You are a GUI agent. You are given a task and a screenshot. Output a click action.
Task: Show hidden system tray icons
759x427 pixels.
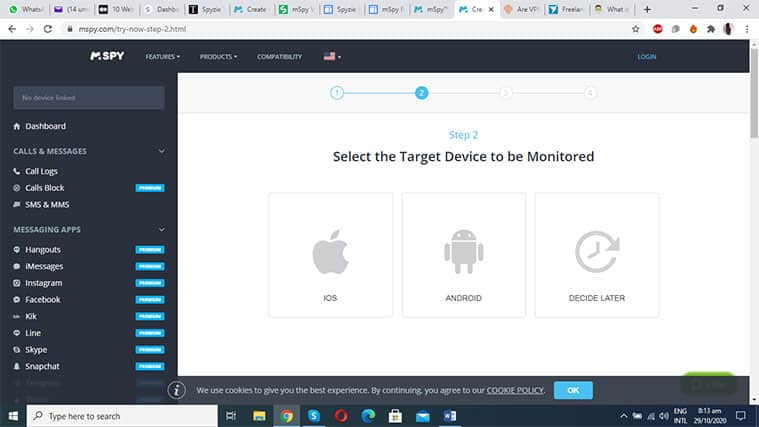[623, 416]
